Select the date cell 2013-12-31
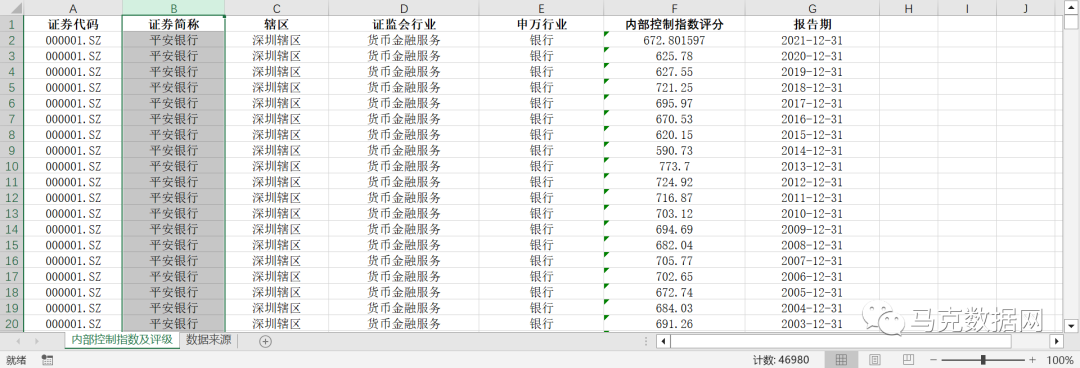The height and width of the screenshot is (368, 1080). 812,166
